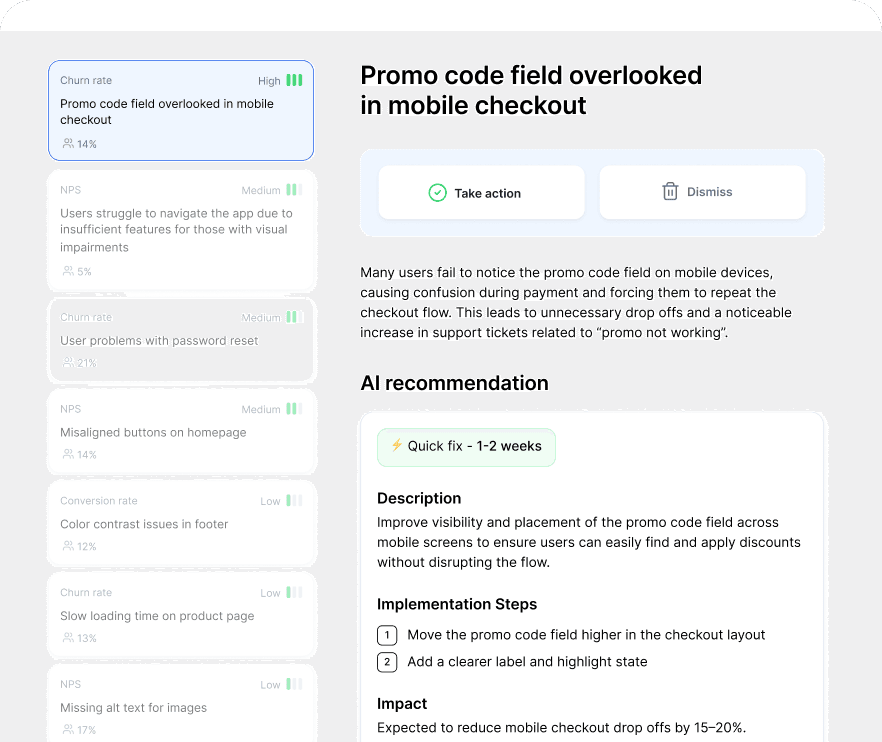Click the Take action checkmark icon
The height and width of the screenshot is (742, 882).
(437, 193)
